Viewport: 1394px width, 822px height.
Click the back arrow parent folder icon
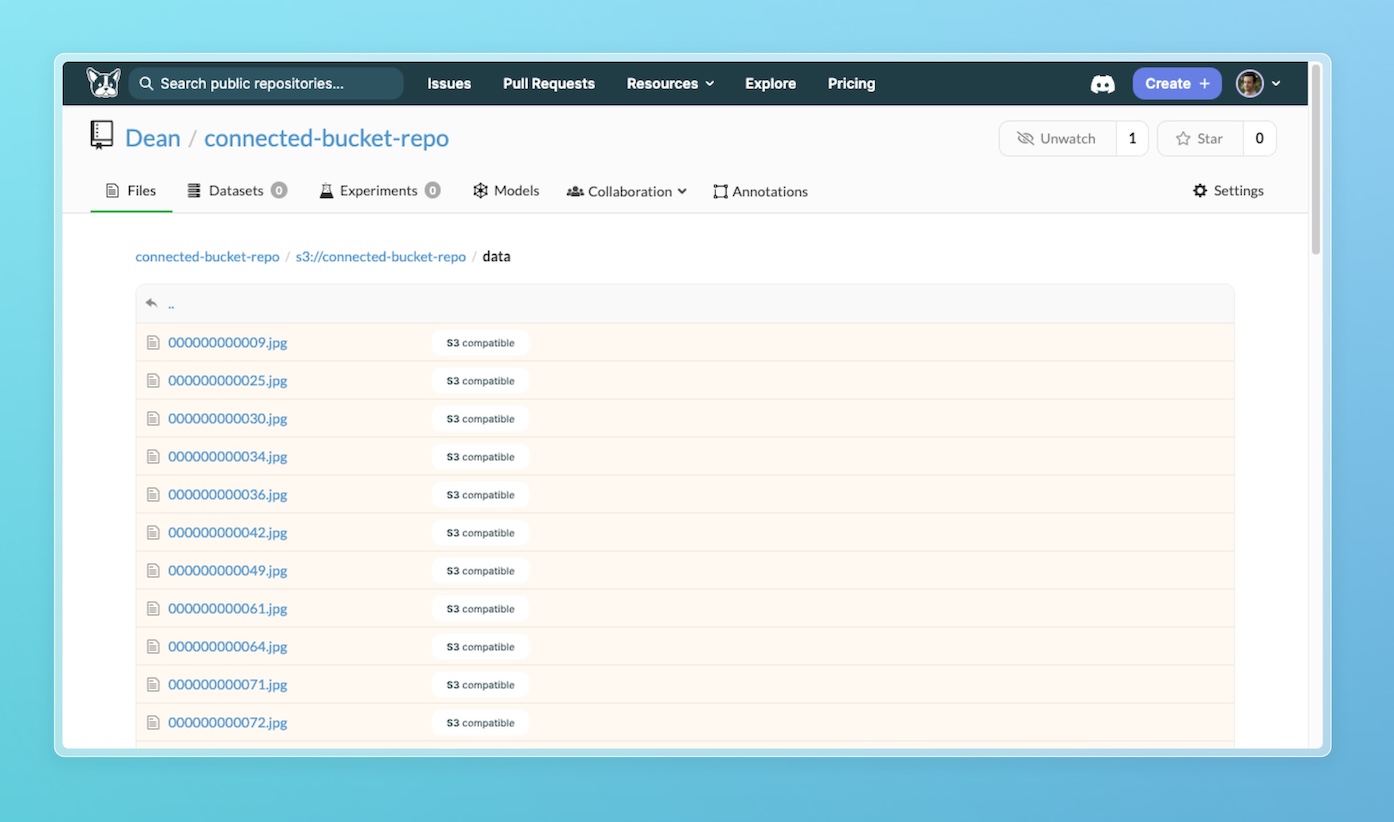click(x=152, y=303)
